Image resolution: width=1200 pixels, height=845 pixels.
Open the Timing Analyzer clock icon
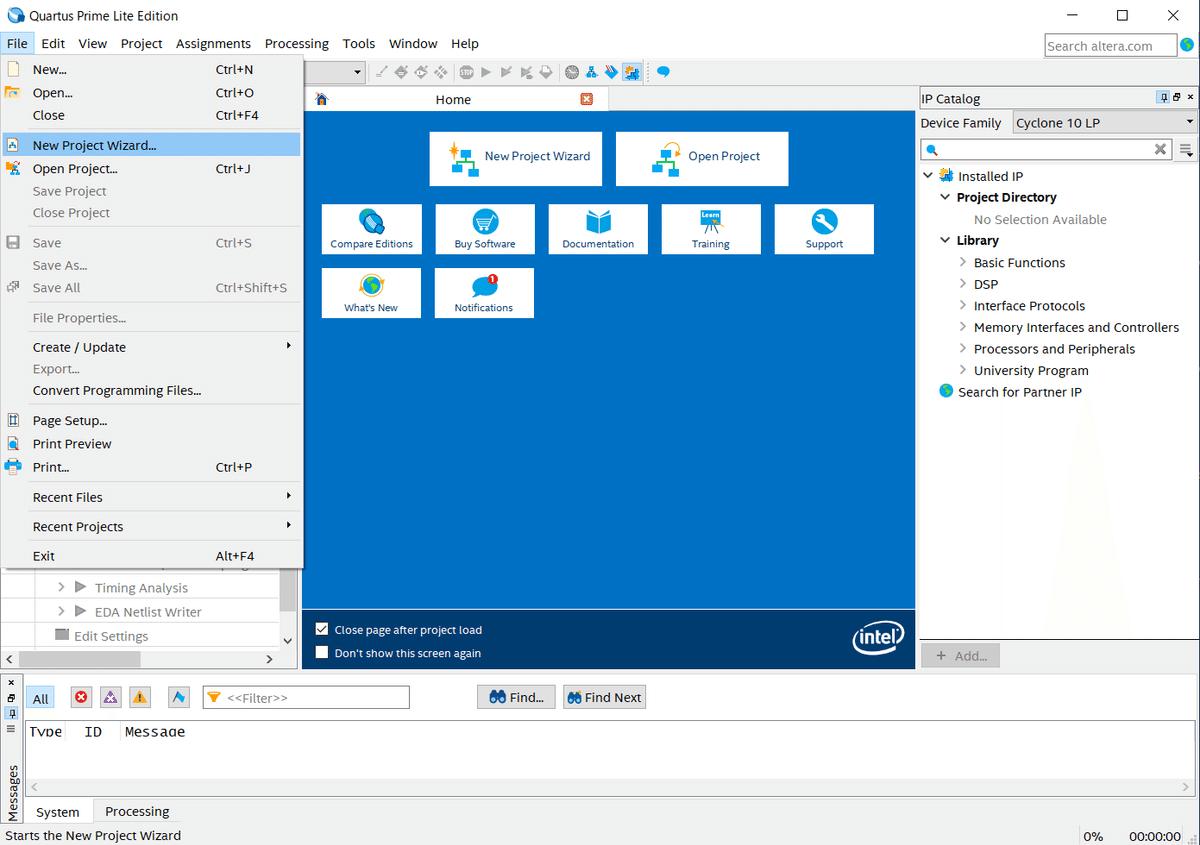pos(572,72)
